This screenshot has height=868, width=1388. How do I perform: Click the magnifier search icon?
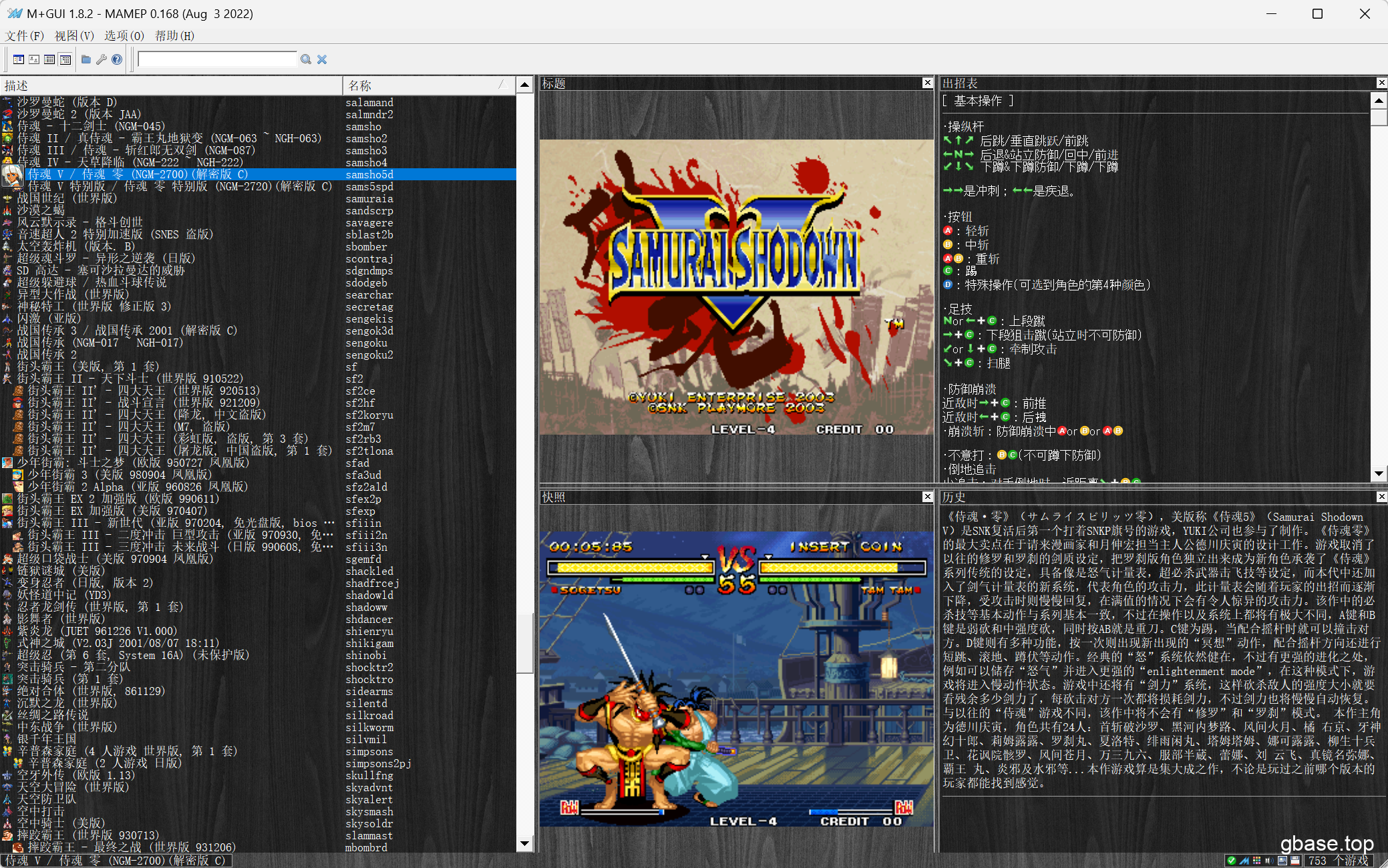click(306, 59)
